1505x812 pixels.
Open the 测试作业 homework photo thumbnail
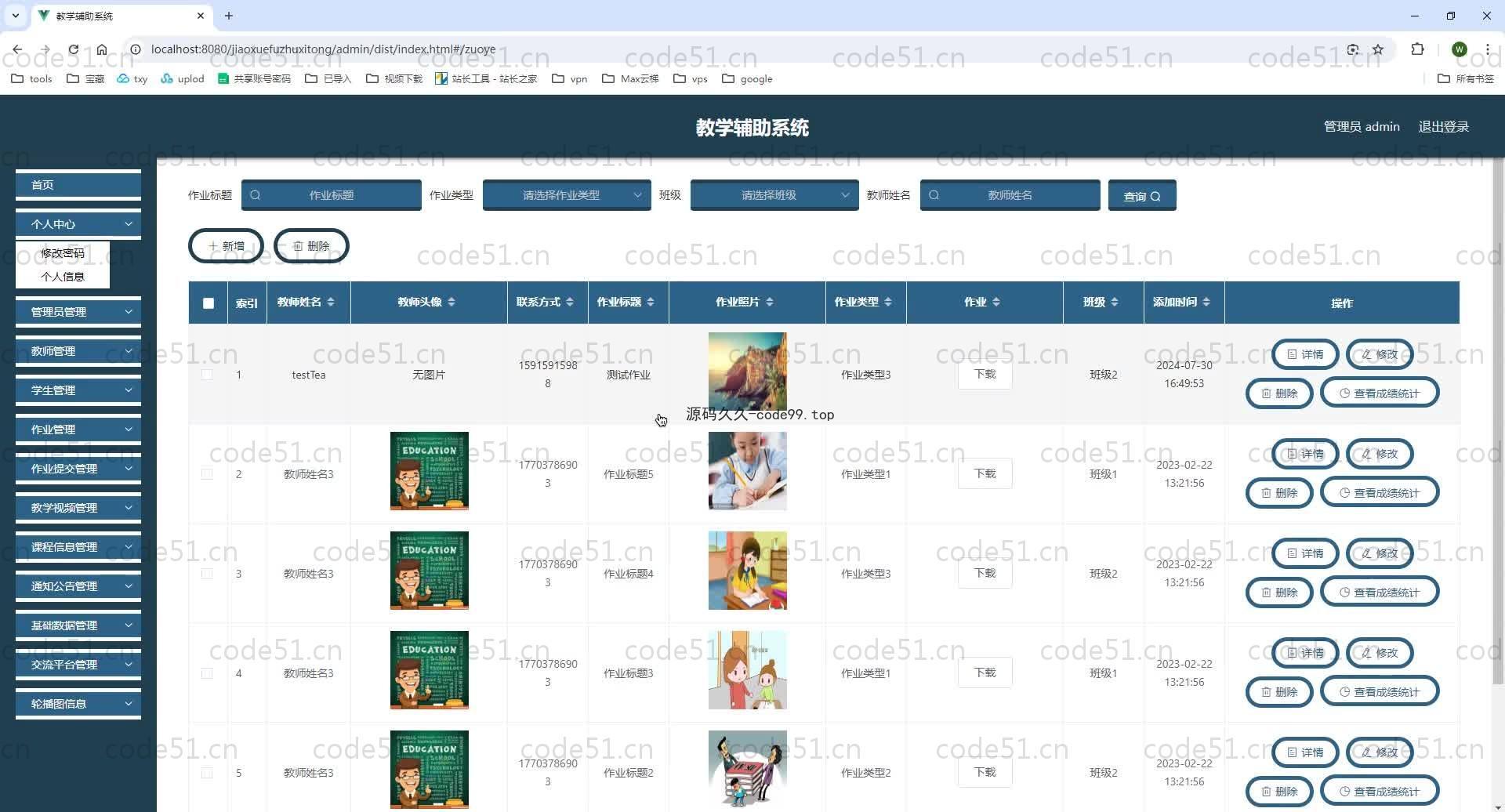[x=748, y=372]
